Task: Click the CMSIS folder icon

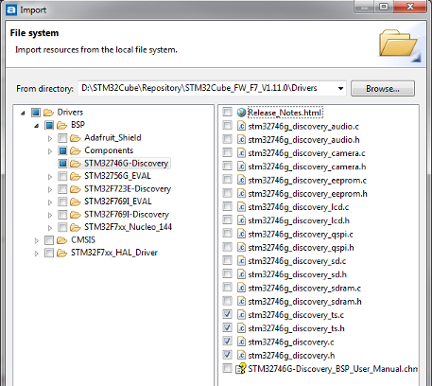Action: [x=62, y=240]
